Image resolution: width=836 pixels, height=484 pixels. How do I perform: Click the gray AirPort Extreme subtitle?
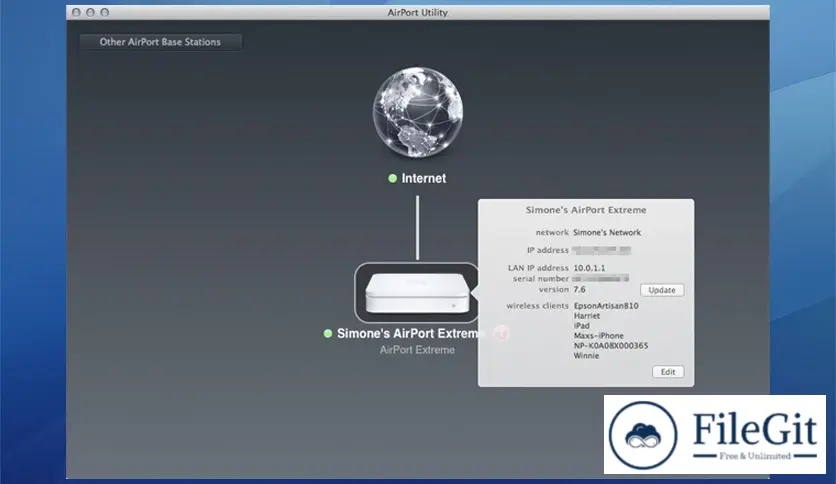point(417,350)
